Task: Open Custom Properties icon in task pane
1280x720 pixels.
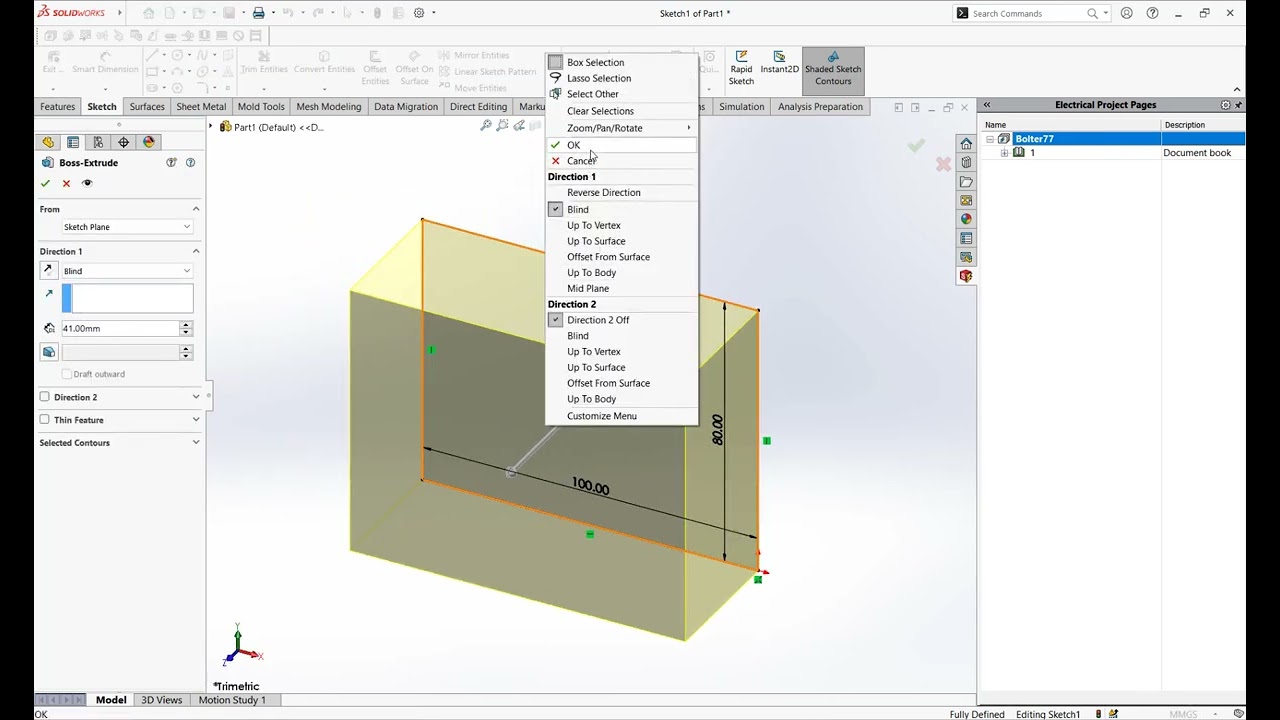Action: coord(966,238)
